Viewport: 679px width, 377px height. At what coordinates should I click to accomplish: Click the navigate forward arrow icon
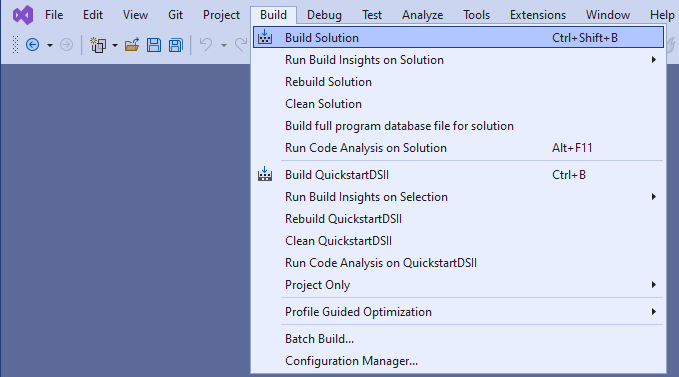[x=66, y=45]
